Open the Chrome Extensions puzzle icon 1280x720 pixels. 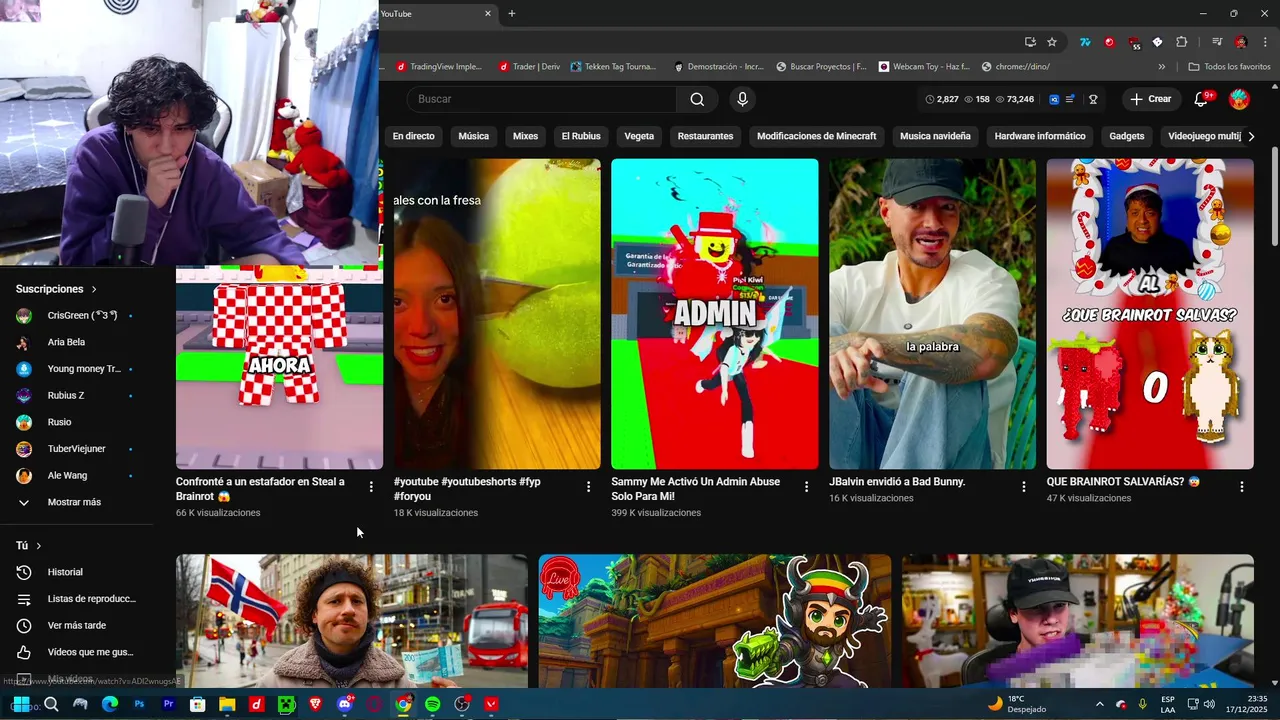1181,42
